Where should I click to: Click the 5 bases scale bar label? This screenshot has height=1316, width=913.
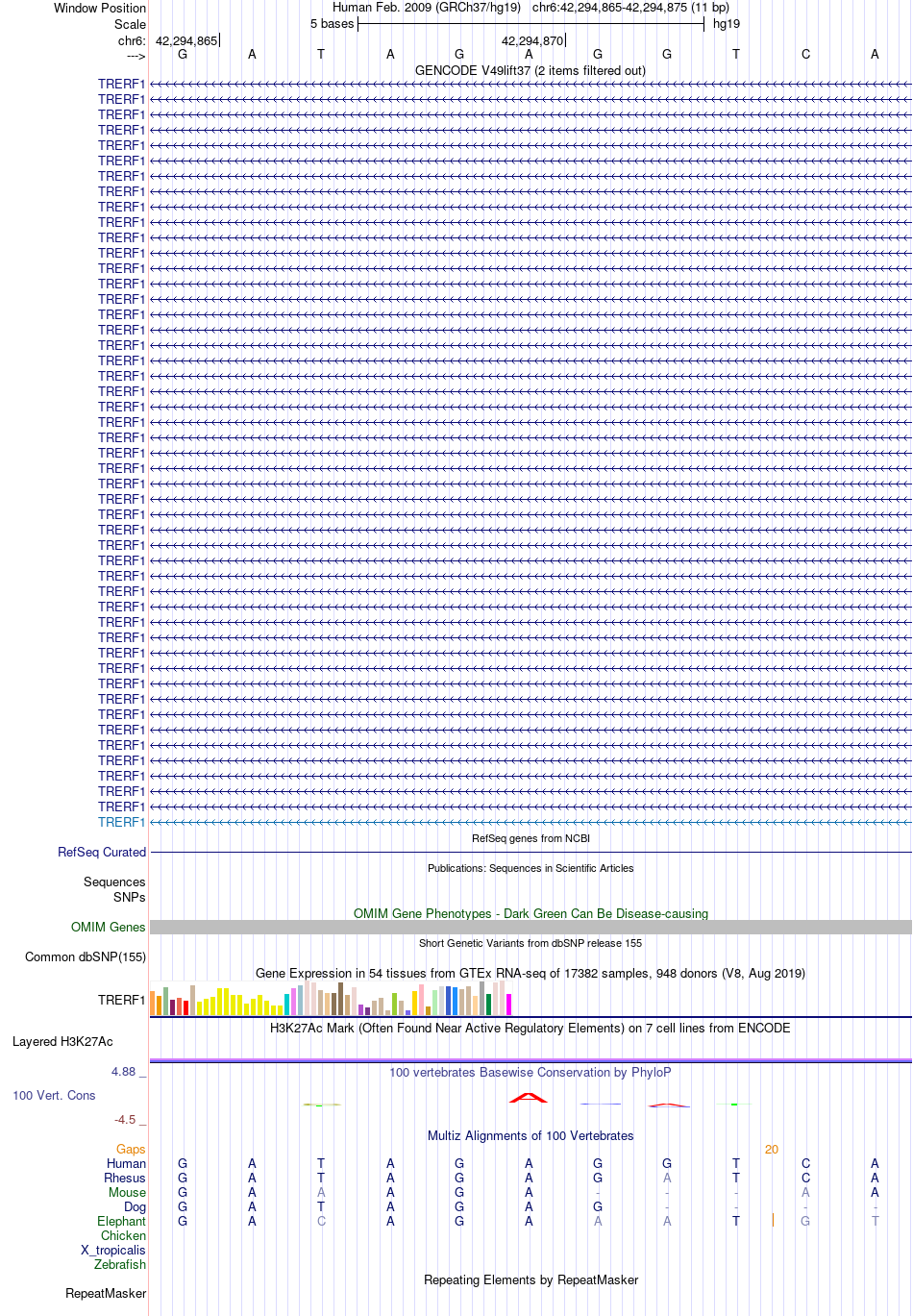[x=332, y=24]
